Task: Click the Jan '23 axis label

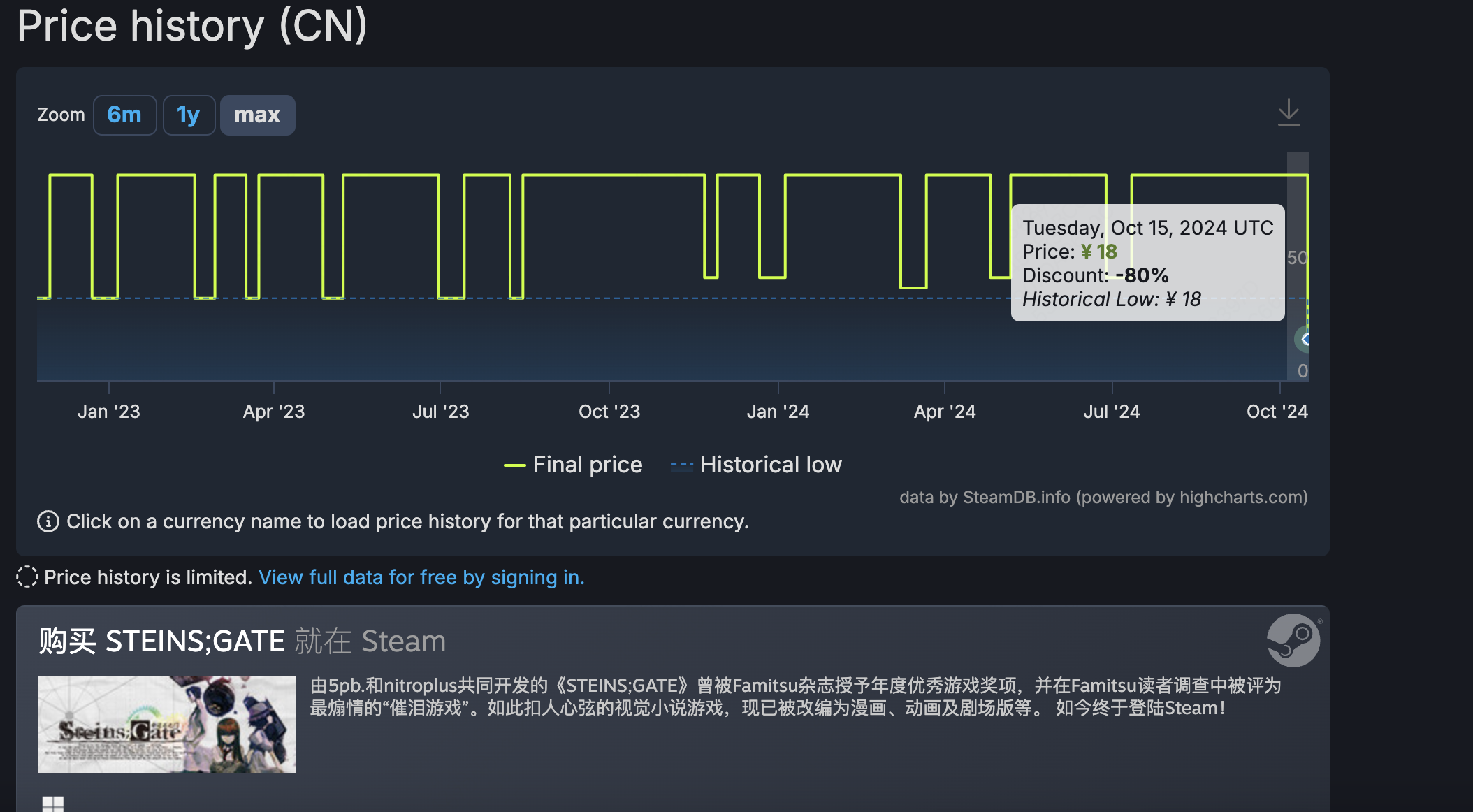Action: click(x=109, y=412)
